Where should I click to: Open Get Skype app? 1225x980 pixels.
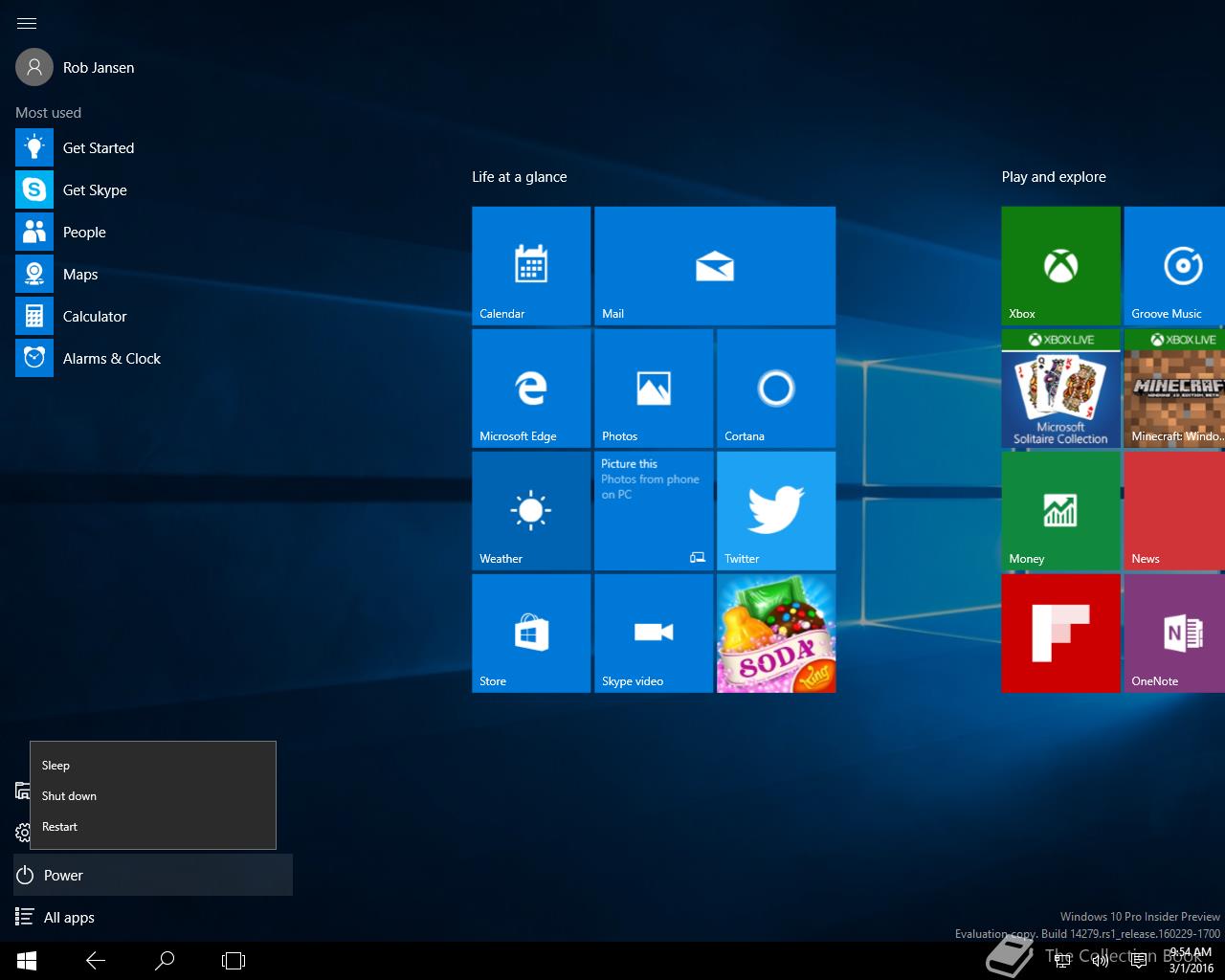tap(72, 189)
